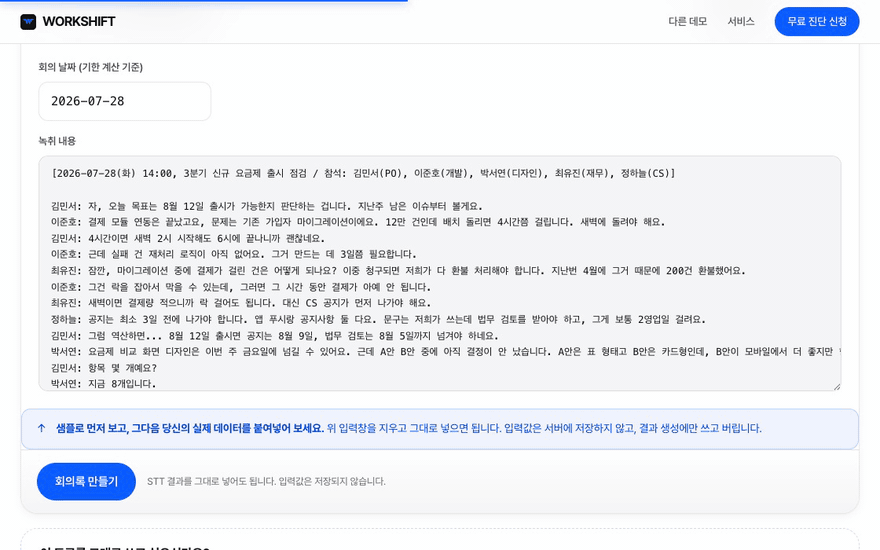Open the 다른 데모 menu item

[x=688, y=21]
